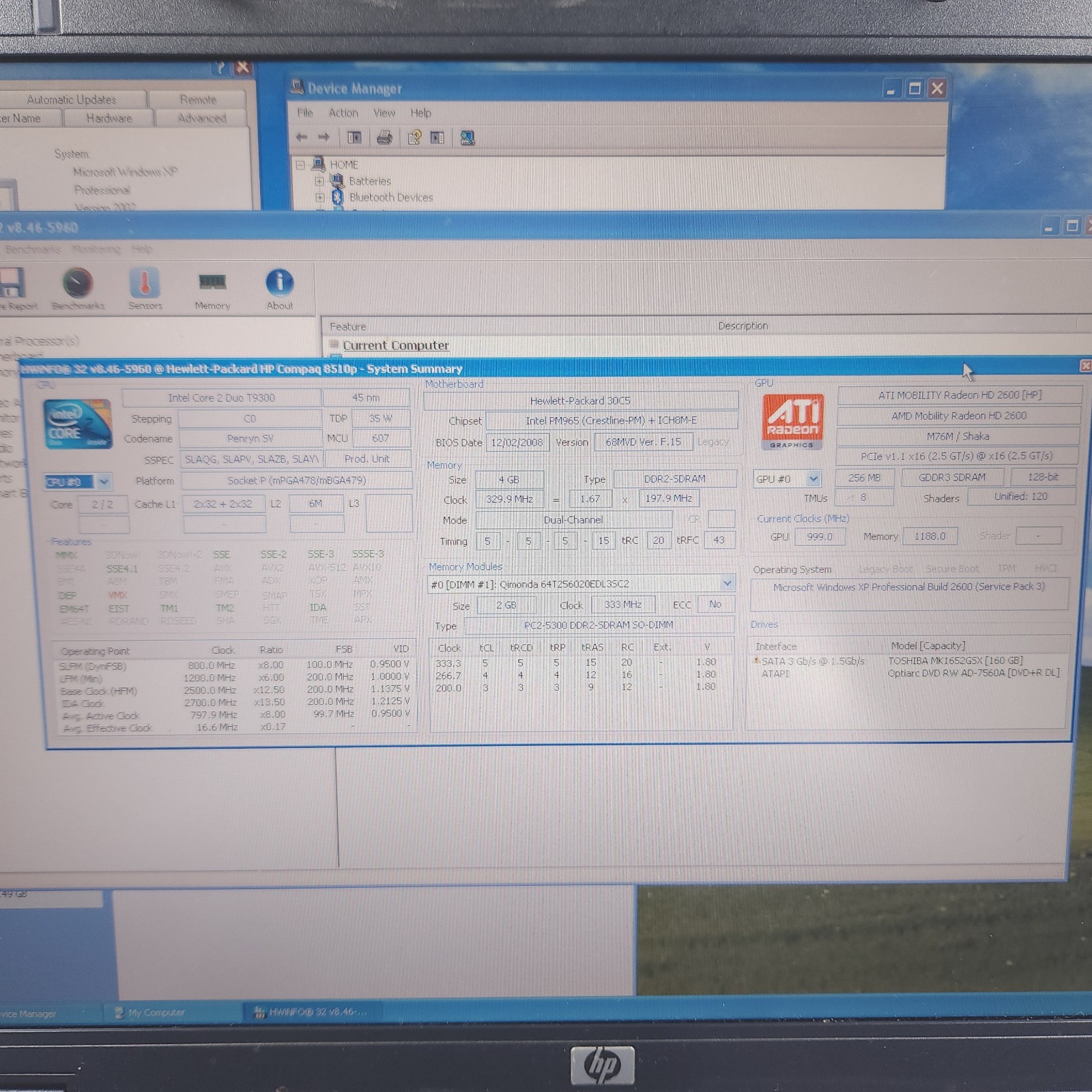The image size is (1092, 1092).
Task: Select the Current Computer entry
Action: tap(395, 345)
